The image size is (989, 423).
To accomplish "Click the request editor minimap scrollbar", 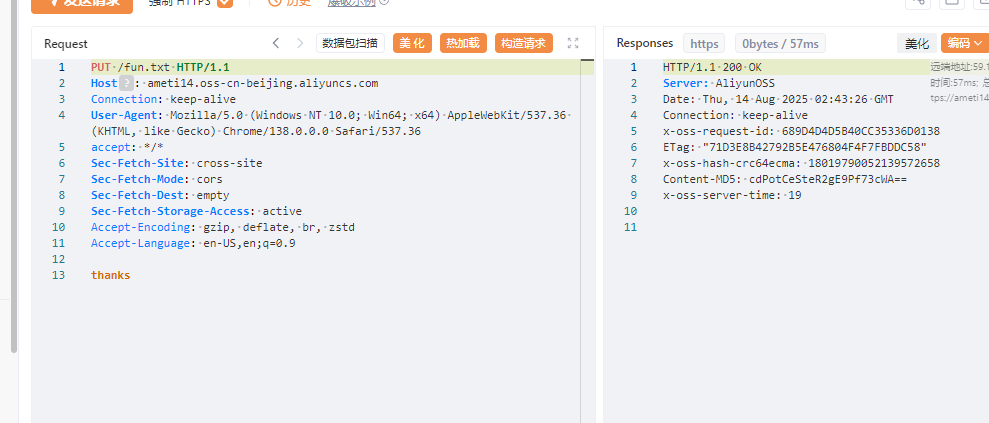I will (x=587, y=240).
